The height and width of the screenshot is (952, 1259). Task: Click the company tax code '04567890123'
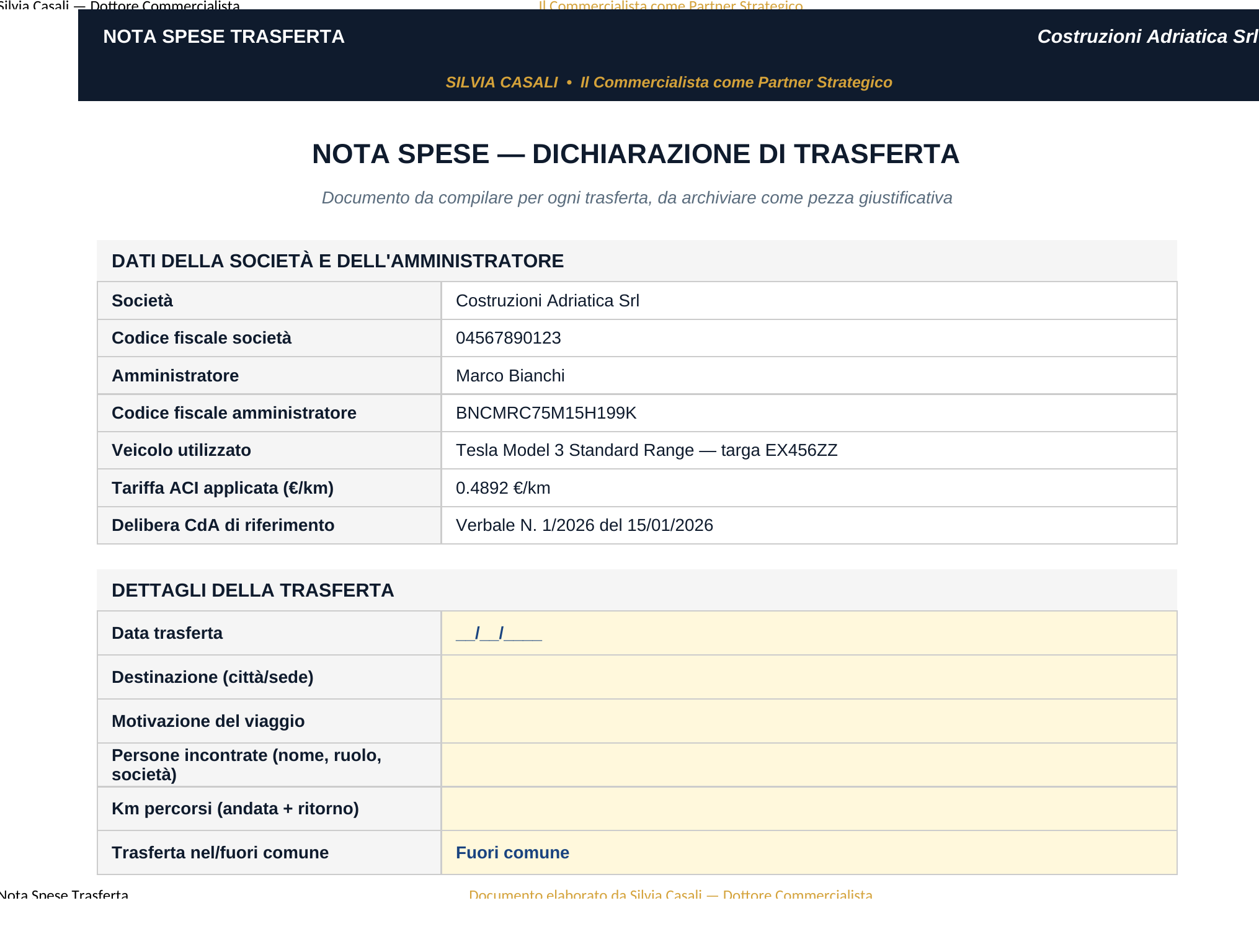point(508,338)
